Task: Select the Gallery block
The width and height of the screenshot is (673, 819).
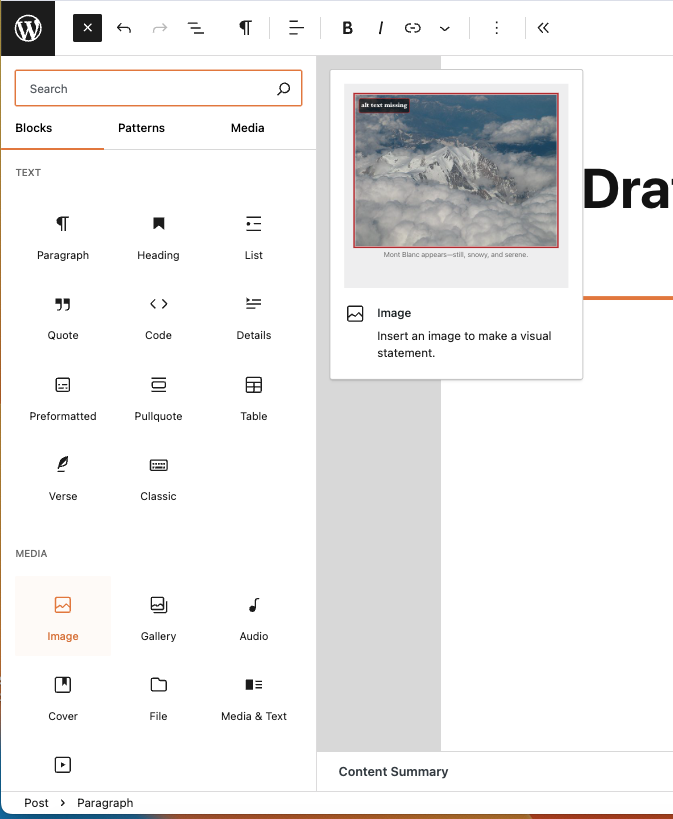Action: [158, 617]
